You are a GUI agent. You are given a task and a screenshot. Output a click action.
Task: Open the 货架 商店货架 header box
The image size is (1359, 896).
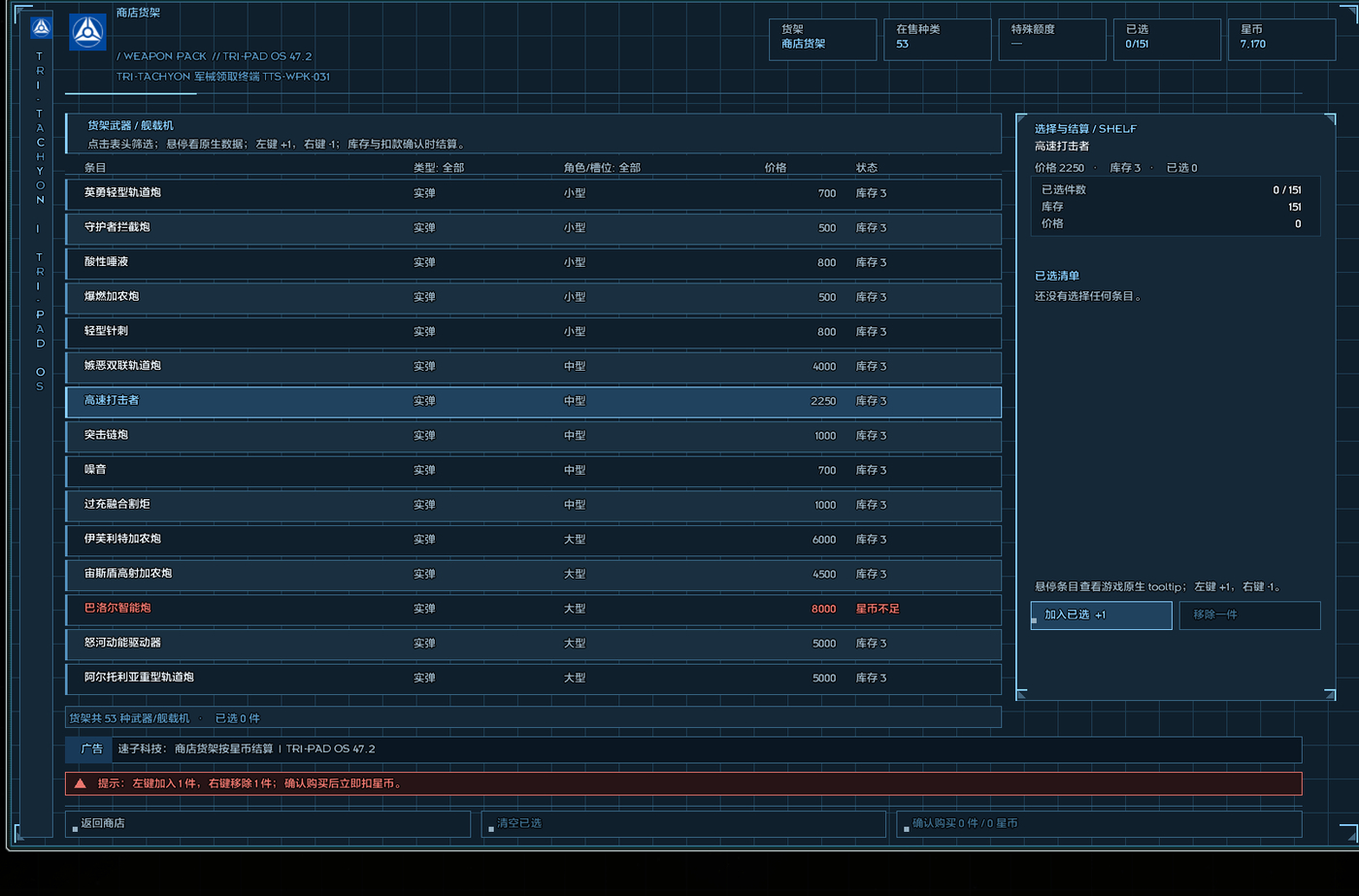(x=822, y=40)
